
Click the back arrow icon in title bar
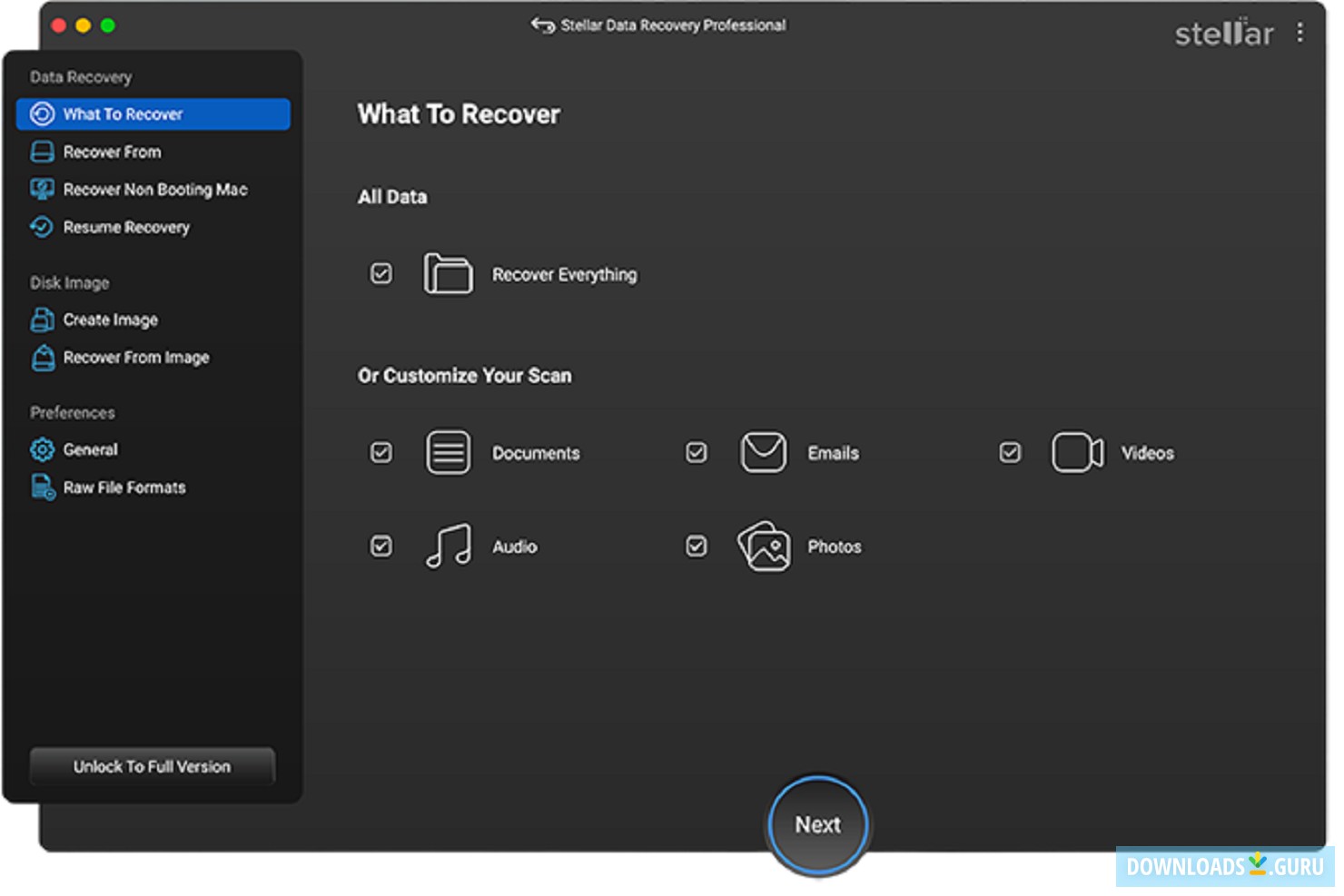coord(542,25)
